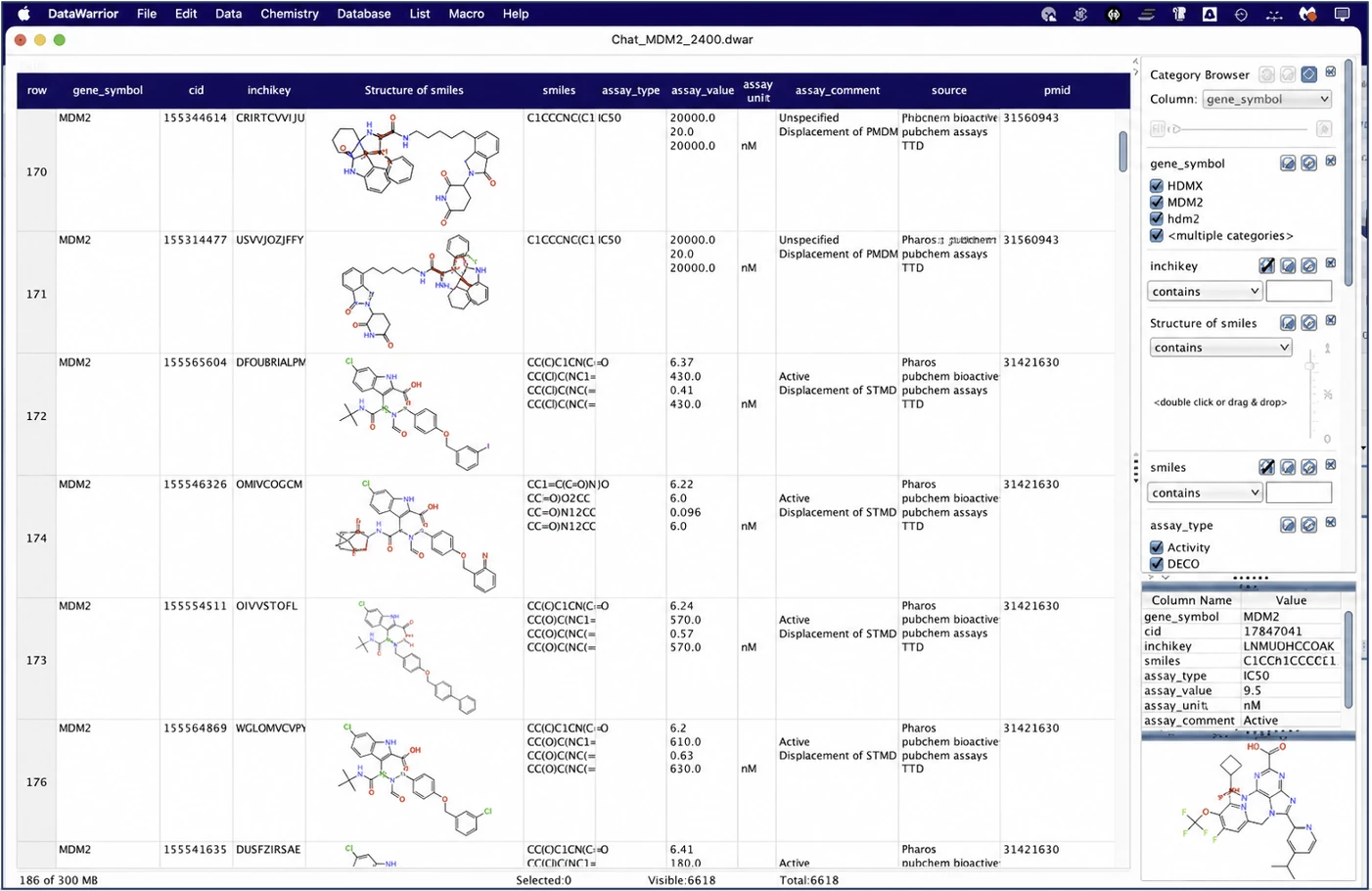The height and width of the screenshot is (891, 1372).
Task: Uncheck the MDM2 checkbox in gene_symbol filter
Action: click(1157, 203)
